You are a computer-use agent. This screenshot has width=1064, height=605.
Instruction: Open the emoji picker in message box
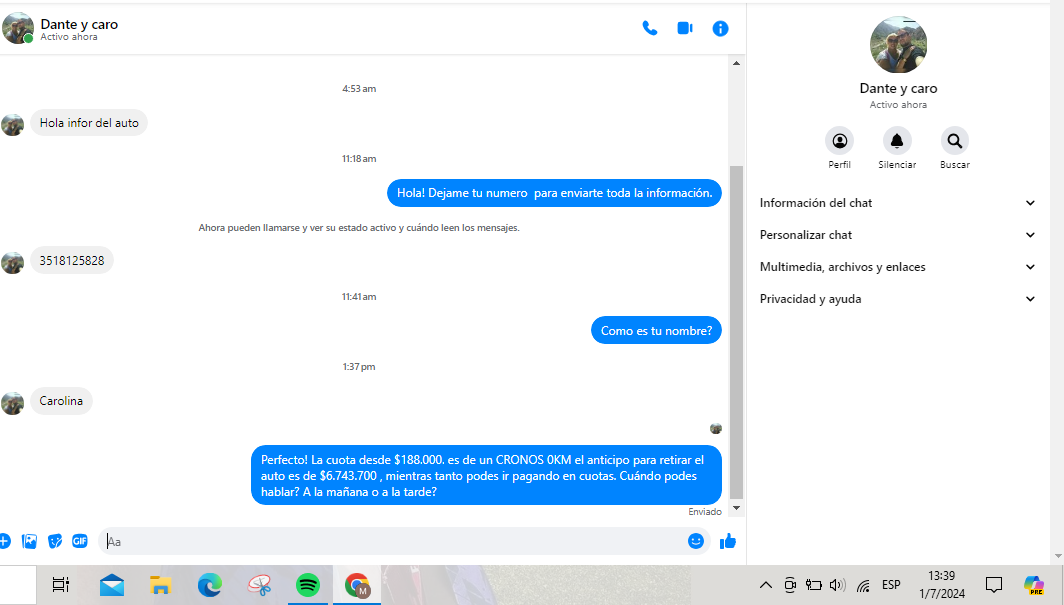click(696, 541)
